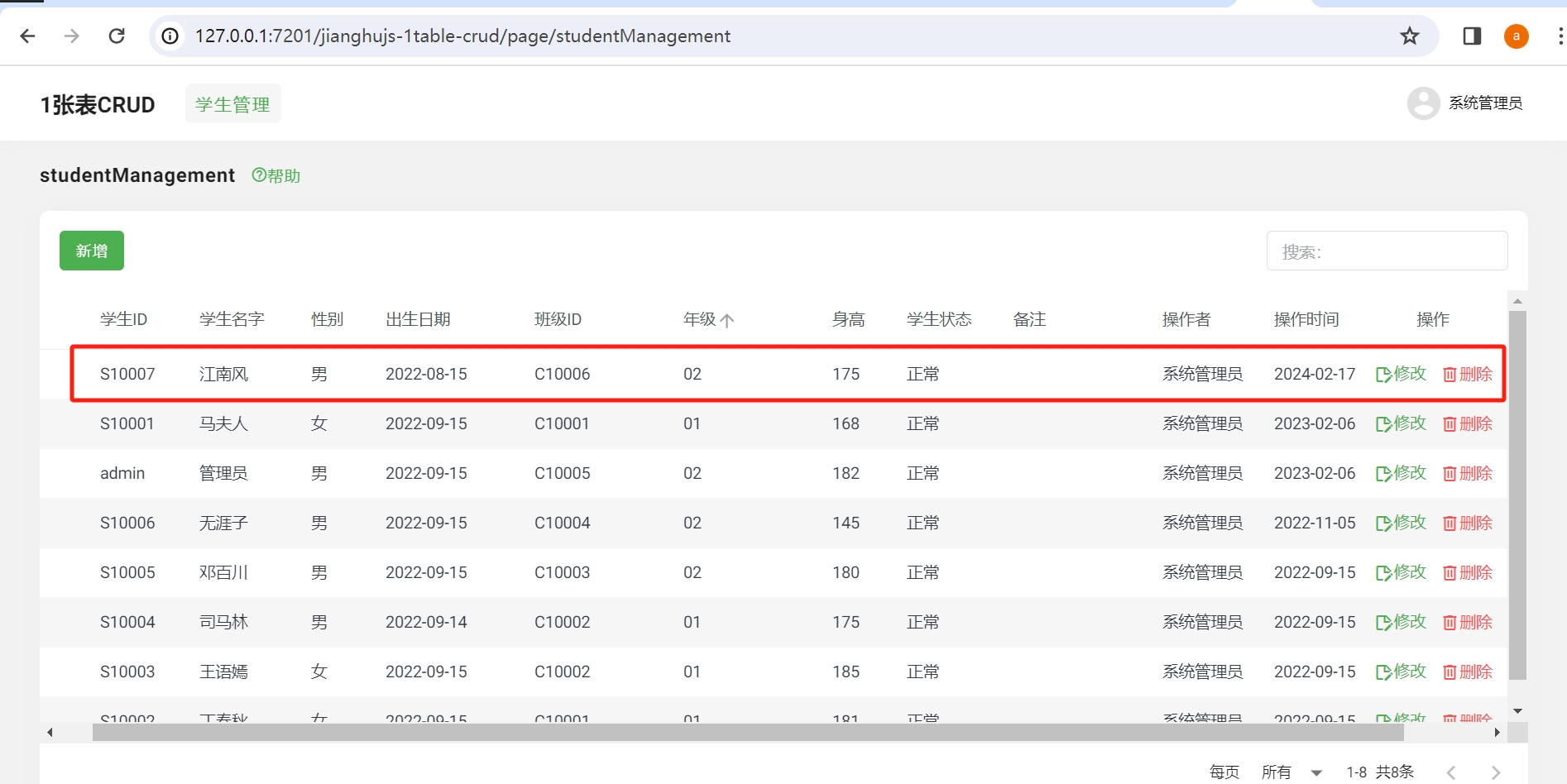
Task: Delete the student row for S10001
Action: pyautogui.click(x=1468, y=424)
